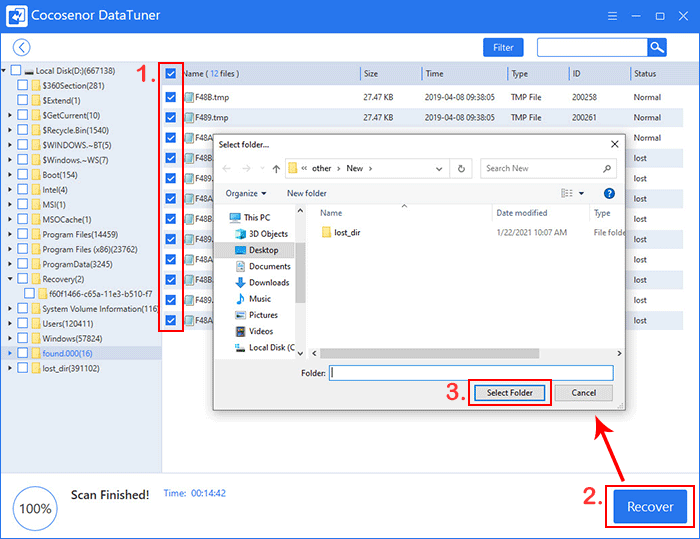Click the Recover button
This screenshot has height=539, width=700.
pos(650,506)
